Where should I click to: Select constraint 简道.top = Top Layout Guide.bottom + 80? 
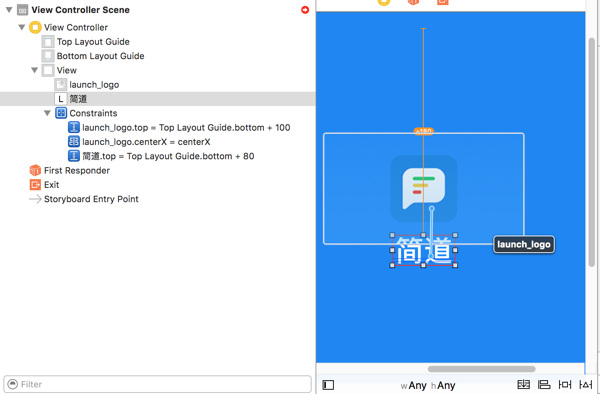[157, 156]
